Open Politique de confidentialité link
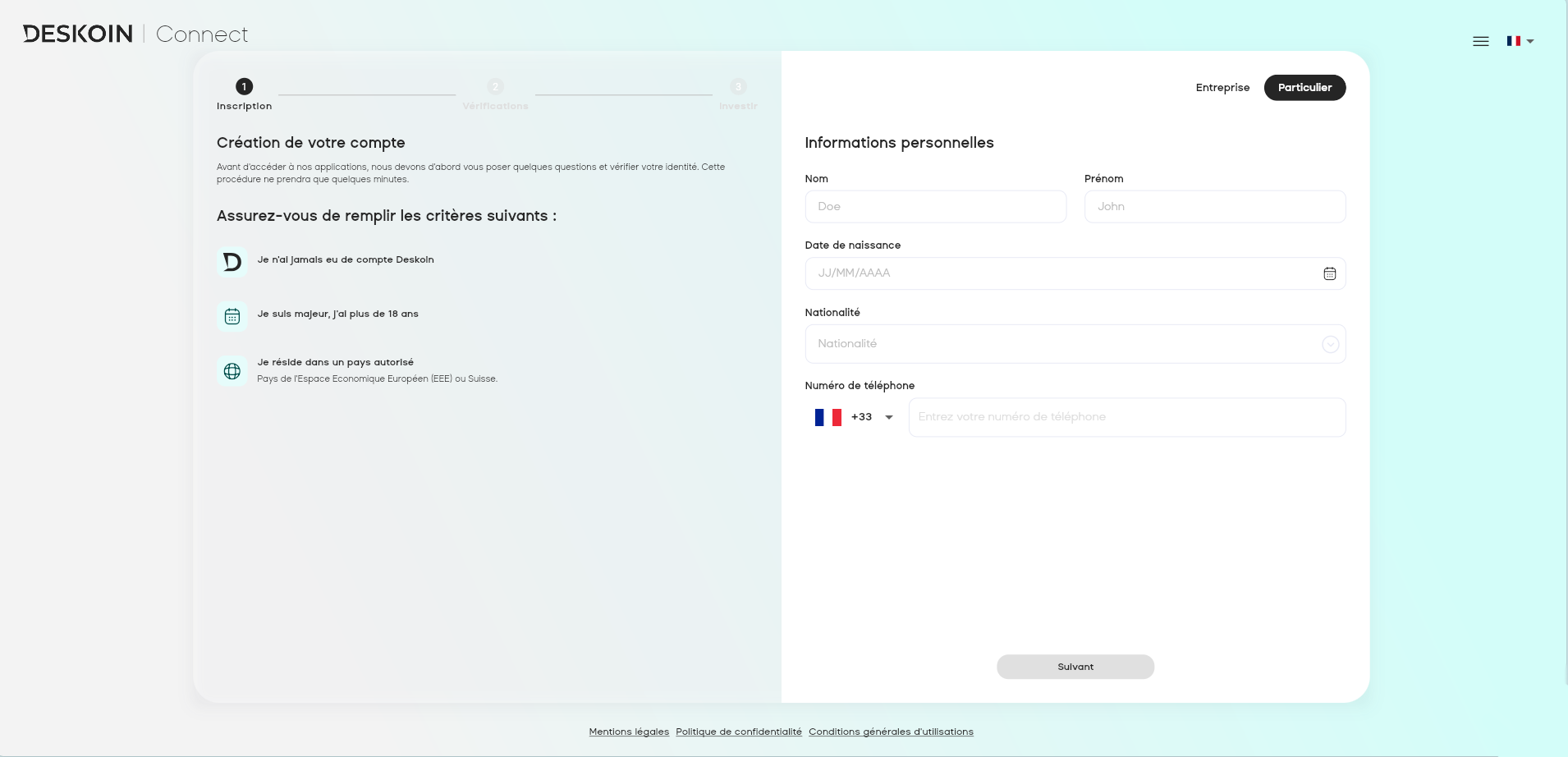Viewport: 1568px width, 757px height. (x=738, y=732)
